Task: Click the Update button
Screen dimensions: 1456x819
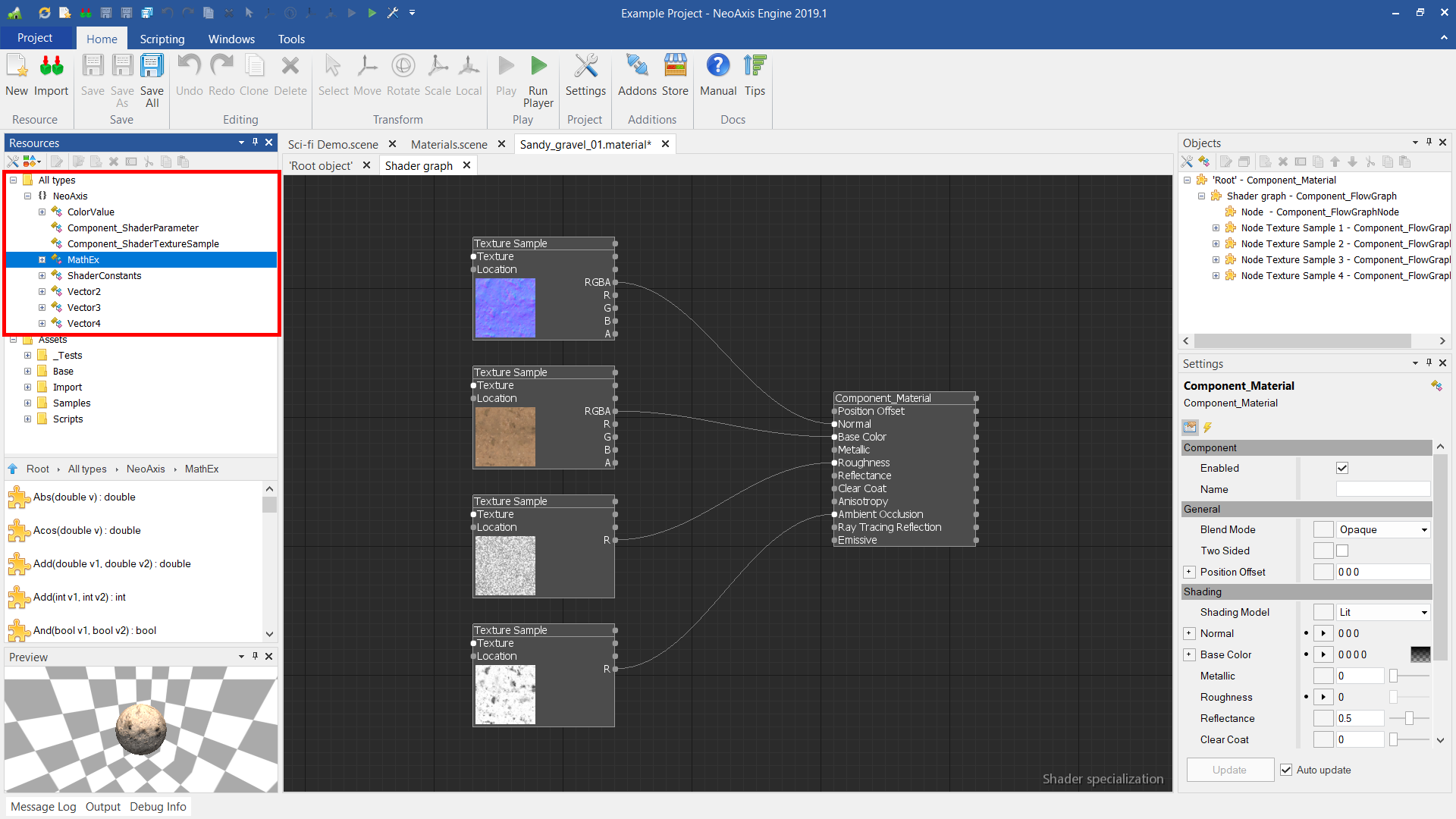Action: pyautogui.click(x=1229, y=770)
